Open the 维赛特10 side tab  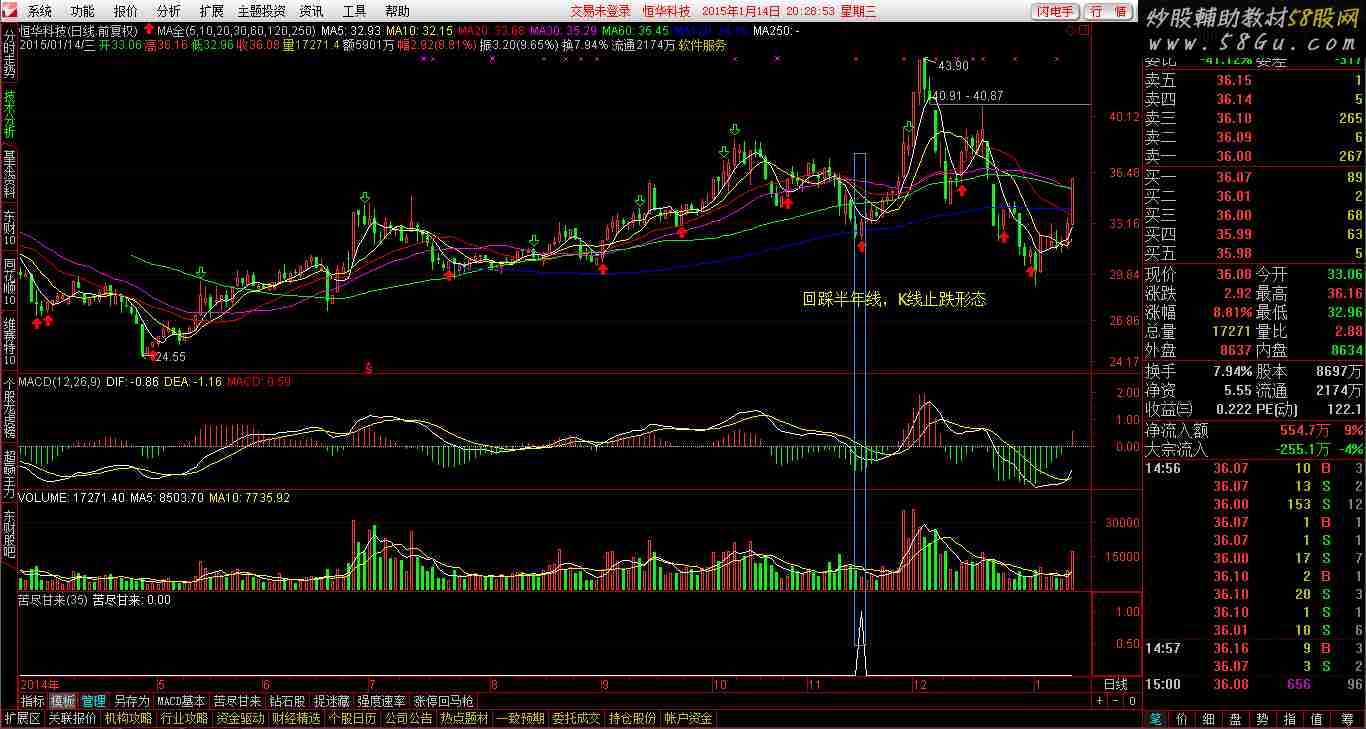click(x=9, y=341)
